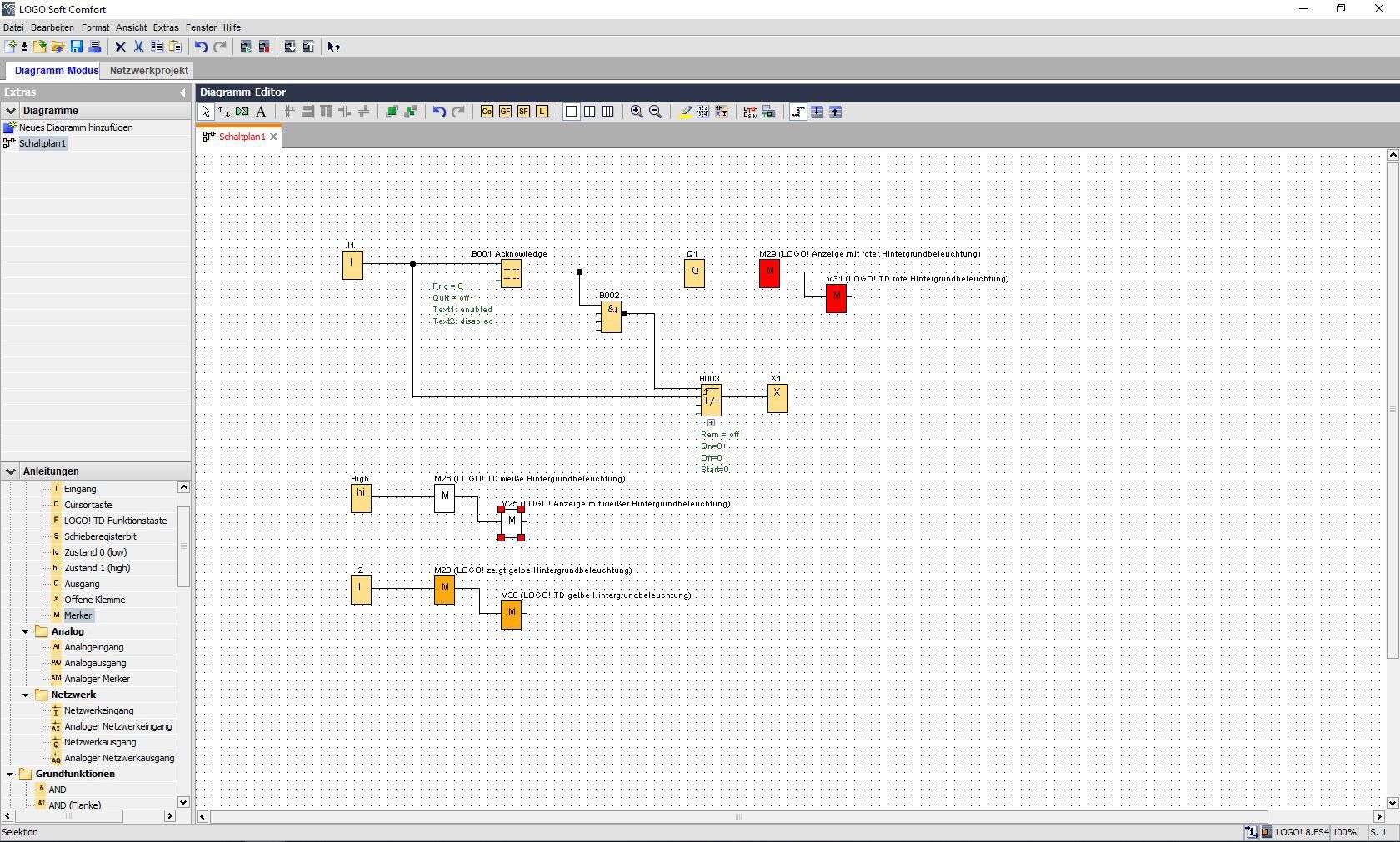Image resolution: width=1400 pixels, height=842 pixels.
Task: Click the B001 Acknowledge message block
Action: pyautogui.click(x=511, y=273)
